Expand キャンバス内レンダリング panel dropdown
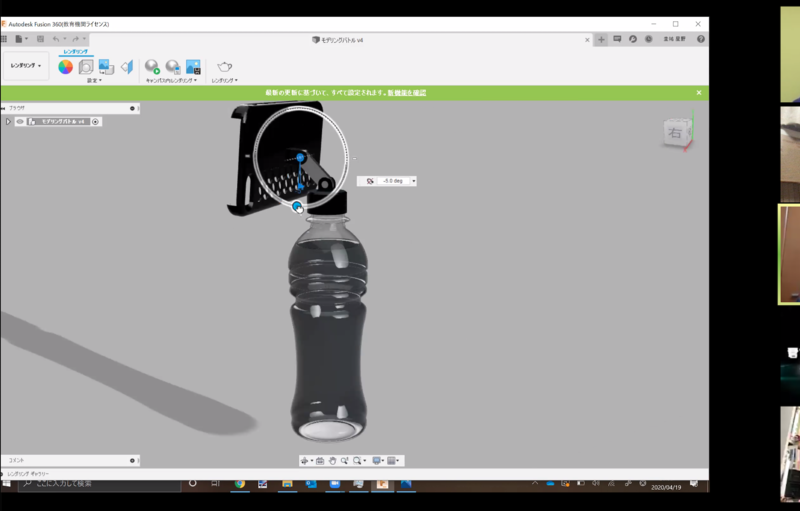800x511 pixels. tap(171, 81)
